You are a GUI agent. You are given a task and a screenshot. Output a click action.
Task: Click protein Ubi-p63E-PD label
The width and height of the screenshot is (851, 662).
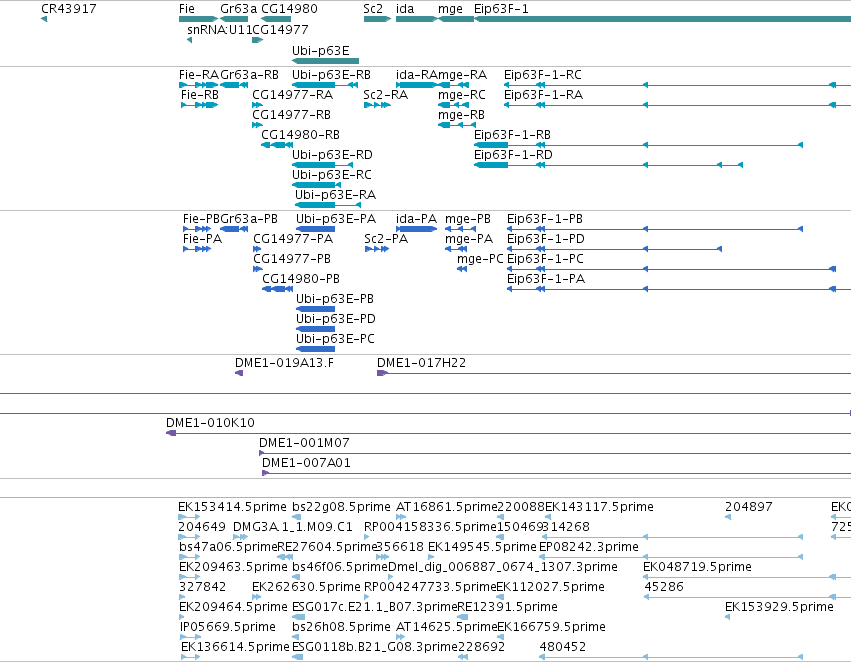tap(335, 319)
